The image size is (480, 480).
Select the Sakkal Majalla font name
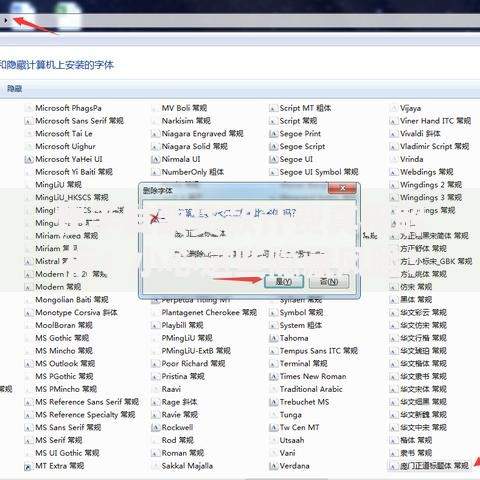click(x=187, y=466)
